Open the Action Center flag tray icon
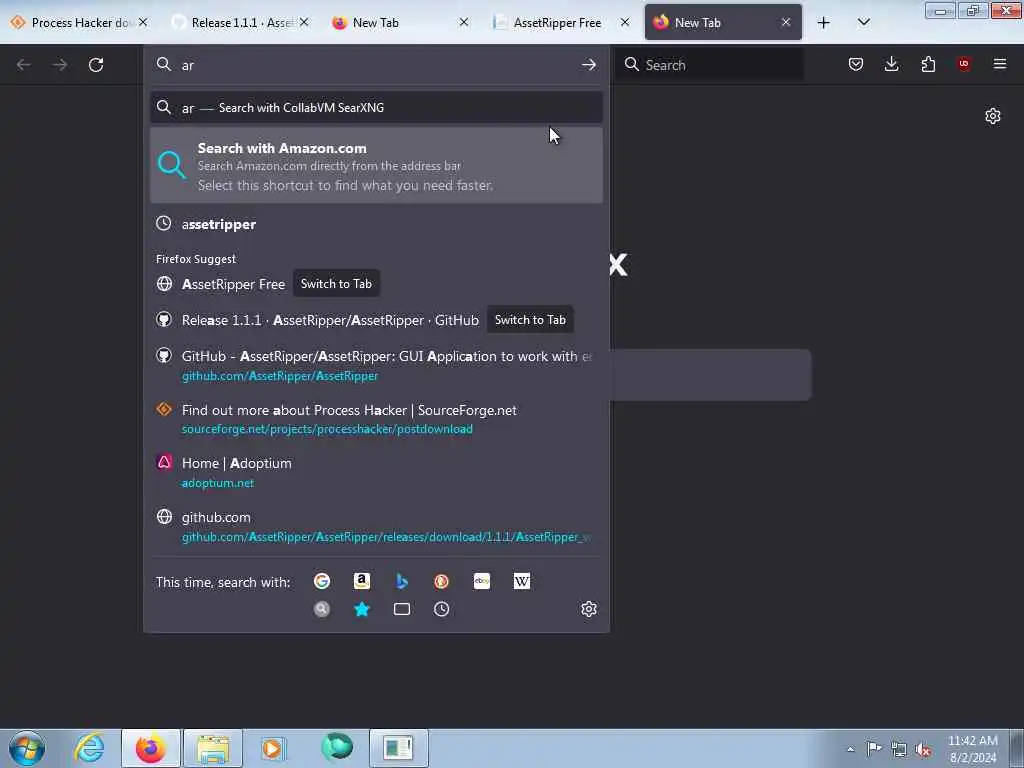This screenshot has width=1024, height=768. [874, 748]
